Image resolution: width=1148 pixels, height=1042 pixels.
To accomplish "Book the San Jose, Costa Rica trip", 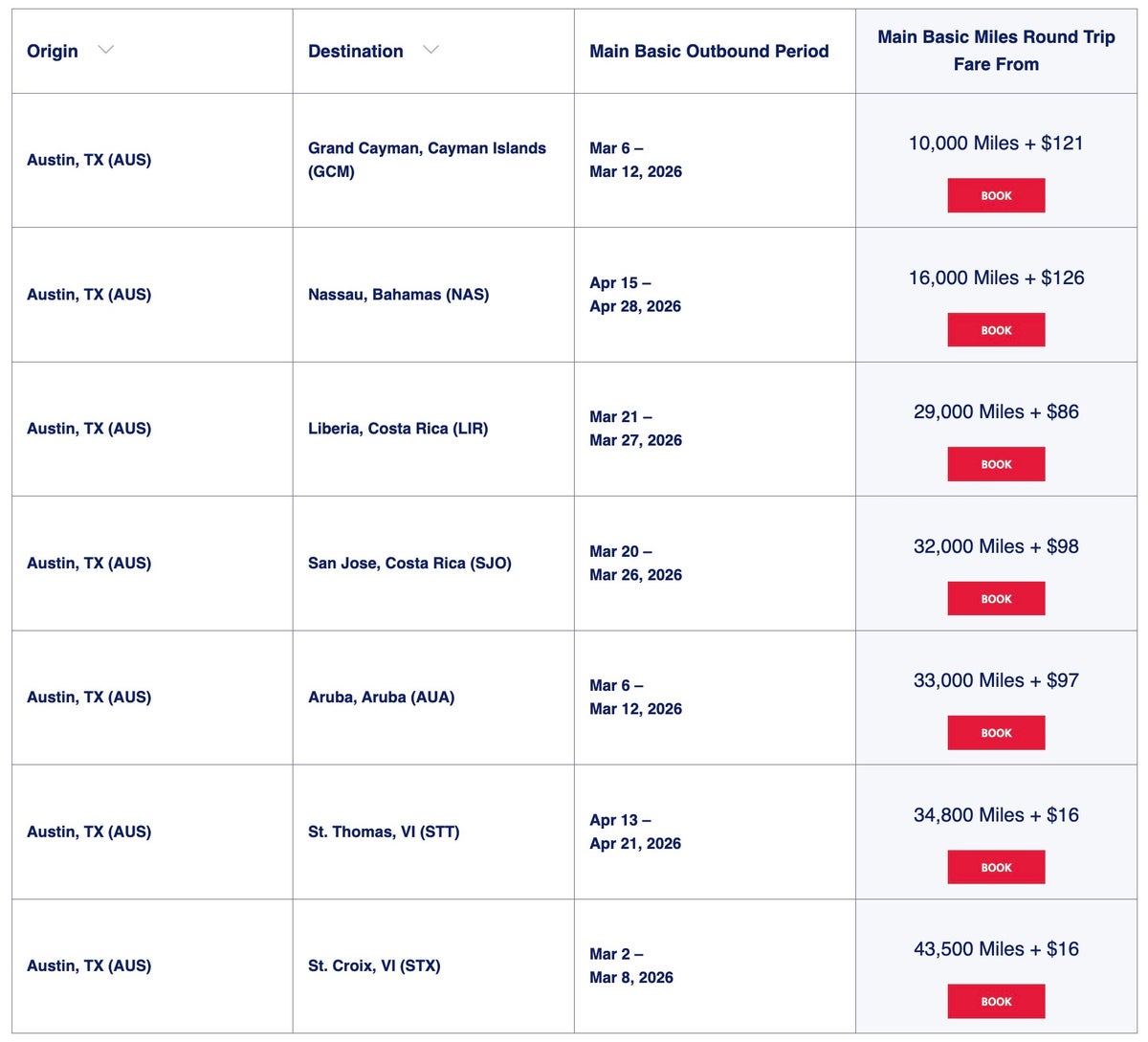I will 996,598.
